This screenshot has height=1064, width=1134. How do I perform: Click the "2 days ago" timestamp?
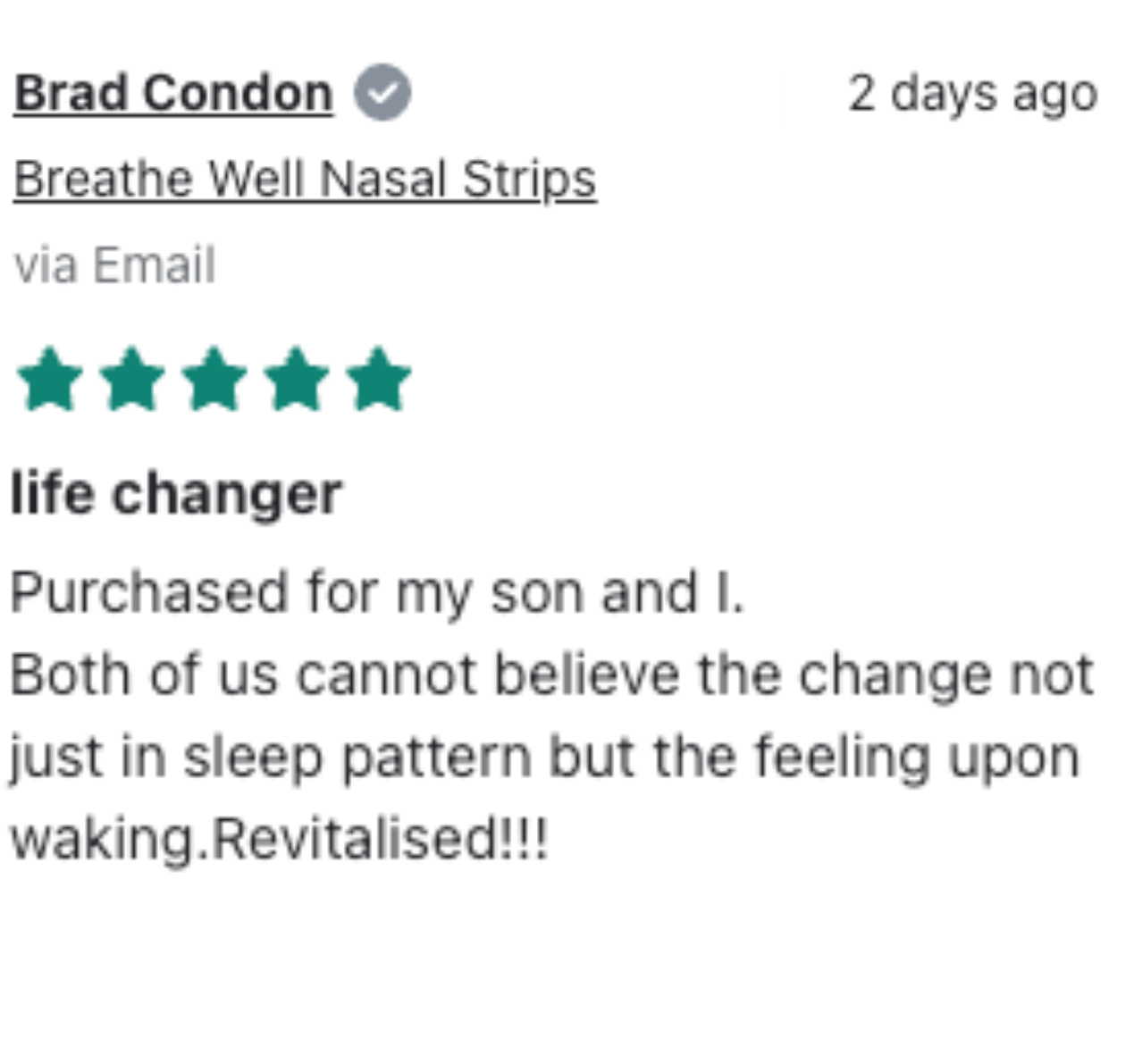tap(972, 93)
